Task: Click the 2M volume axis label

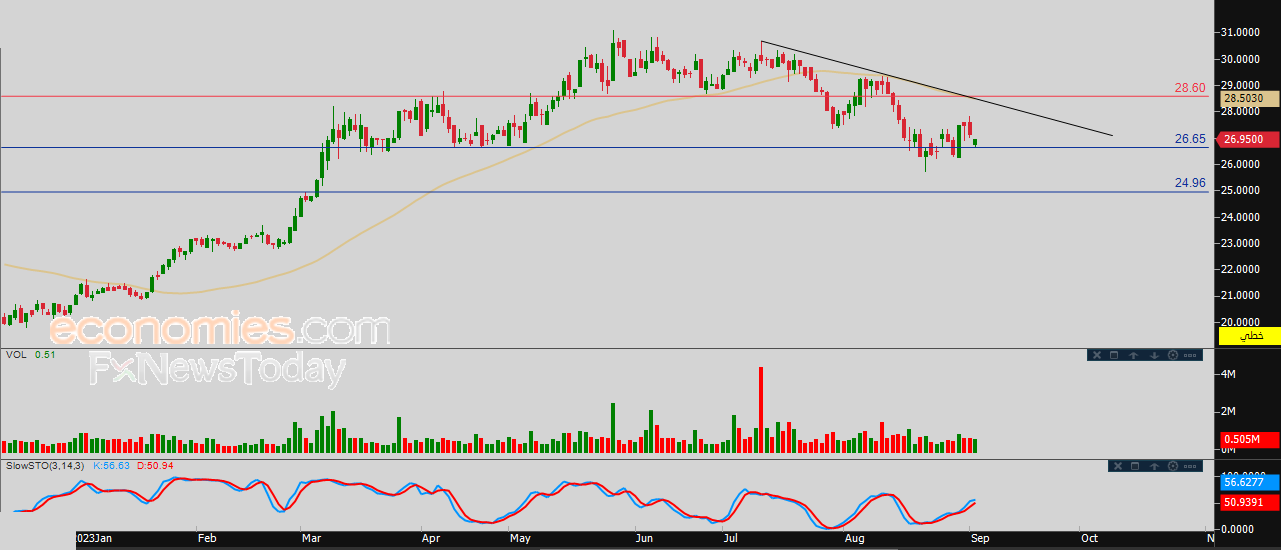Action: (1230, 412)
